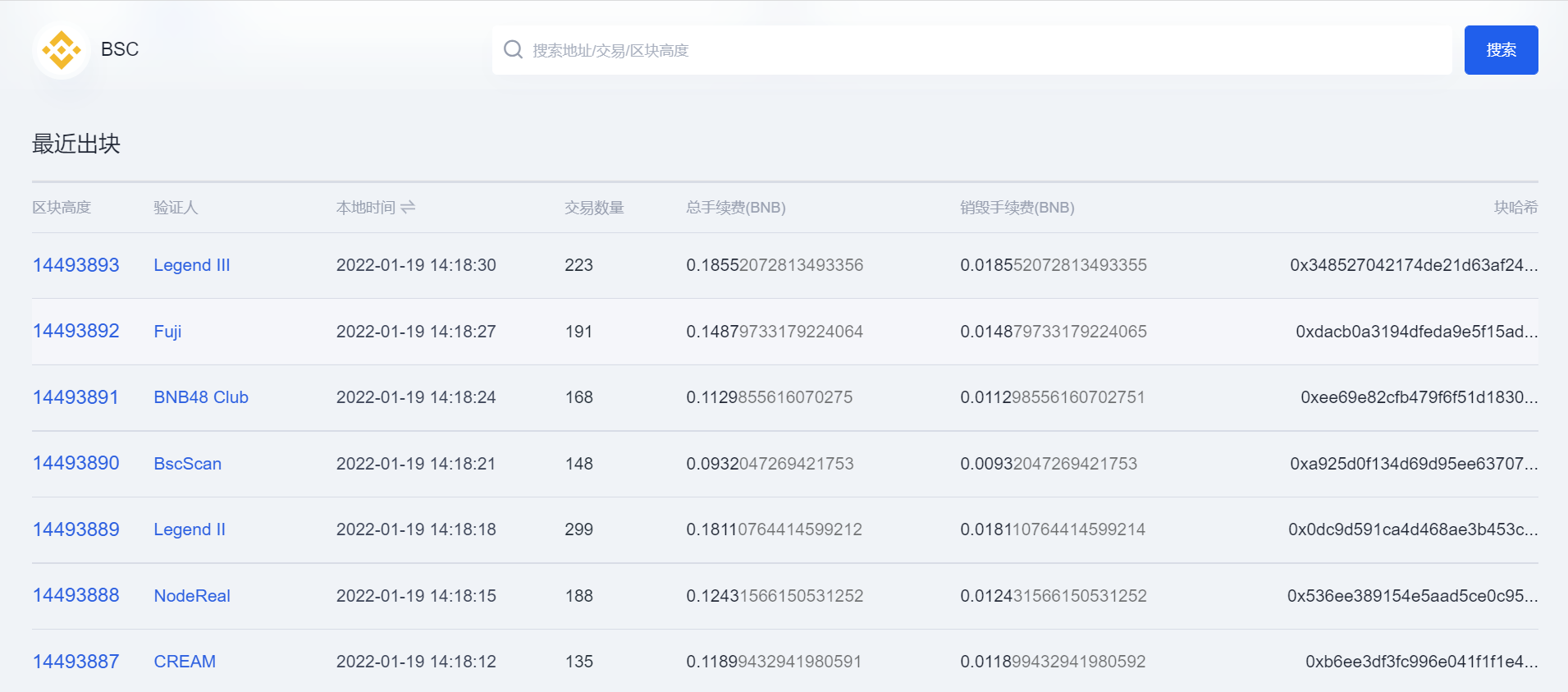Click the BSC title text in header

[x=120, y=49]
